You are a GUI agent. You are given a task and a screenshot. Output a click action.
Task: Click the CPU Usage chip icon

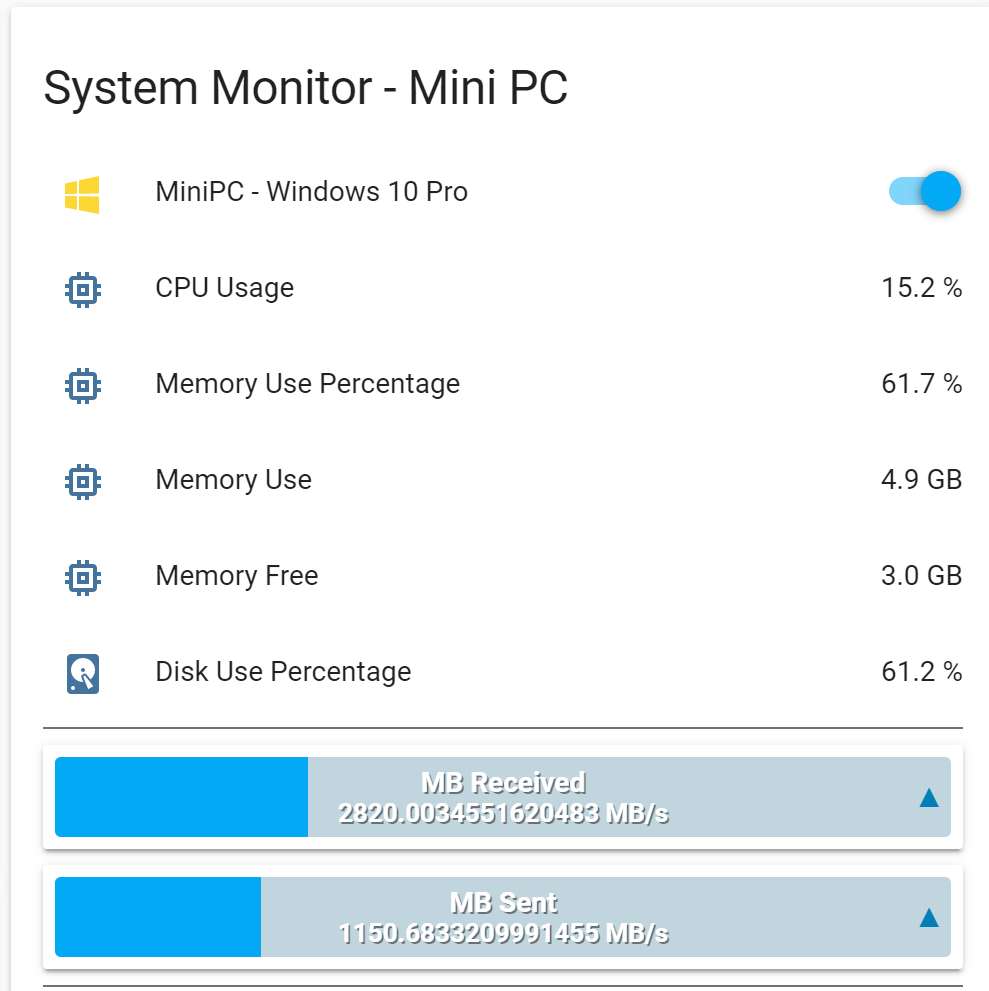click(x=82, y=289)
